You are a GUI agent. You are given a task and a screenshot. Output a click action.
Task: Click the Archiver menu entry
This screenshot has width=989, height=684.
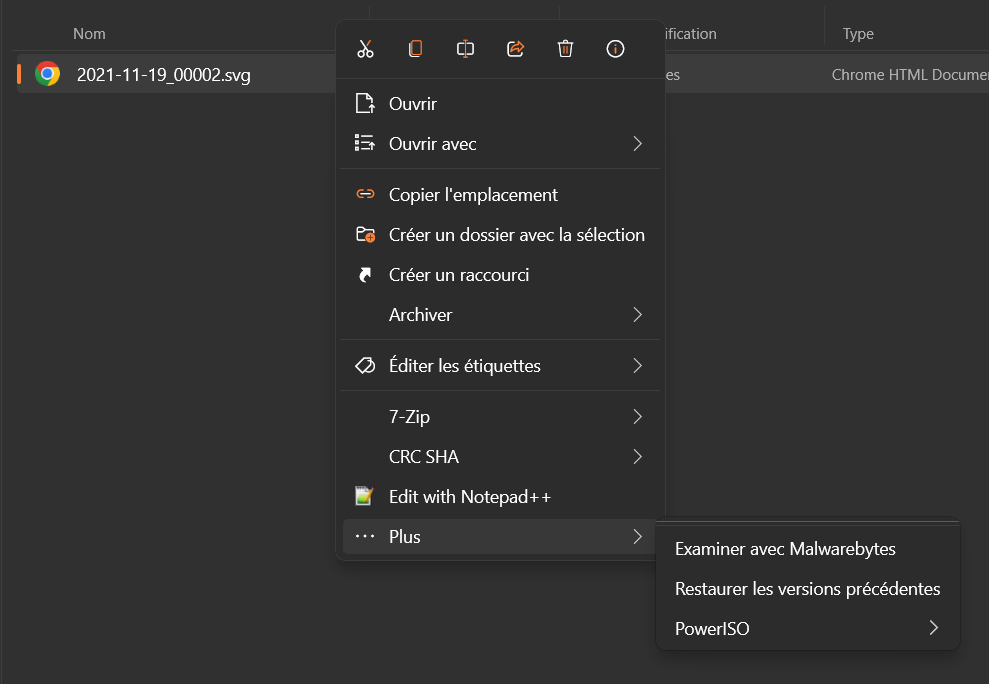pyautogui.click(x=420, y=314)
